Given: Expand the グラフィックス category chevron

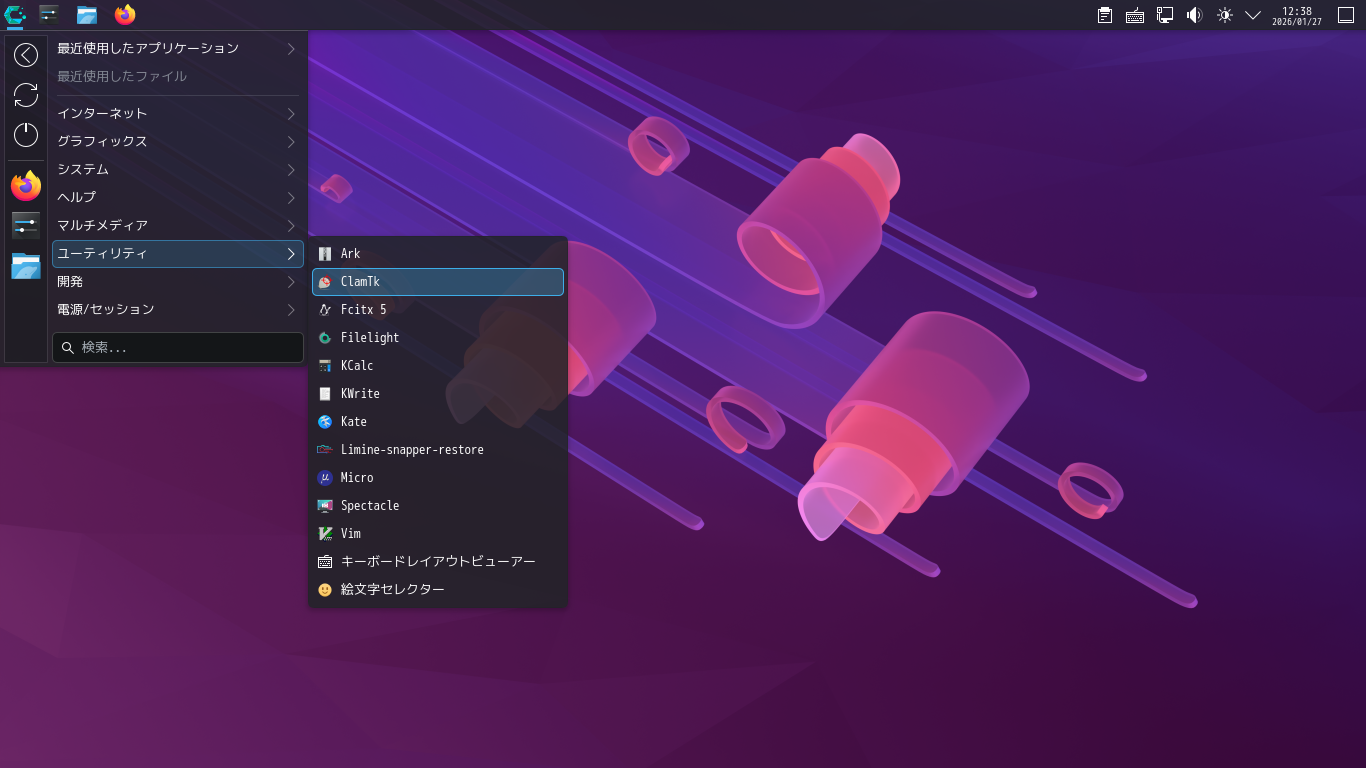Looking at the screenshot, I should point(291,142).
